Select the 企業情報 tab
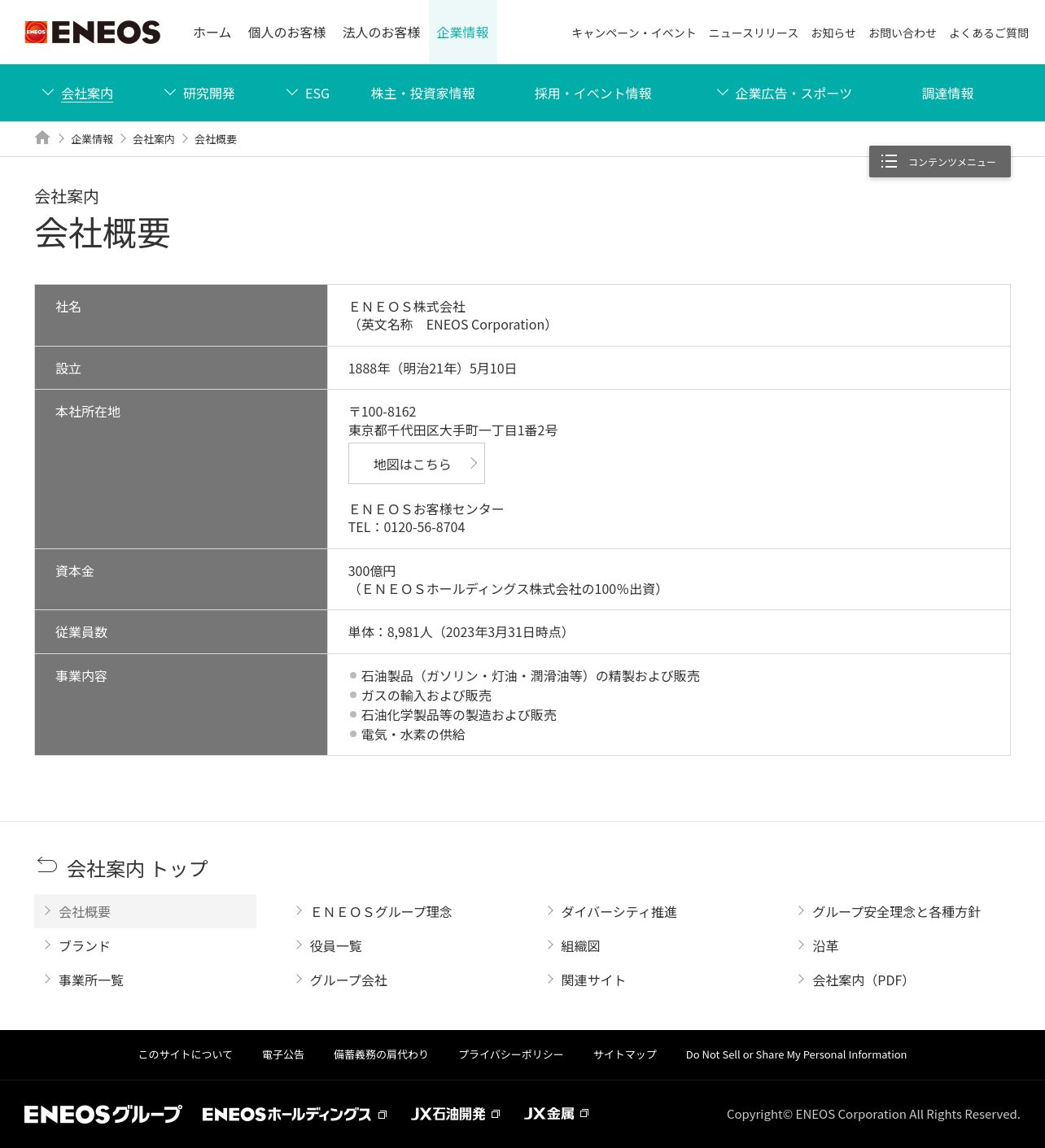The height and width of the screenshot is (1148, 1045). [x=463, y=33]
